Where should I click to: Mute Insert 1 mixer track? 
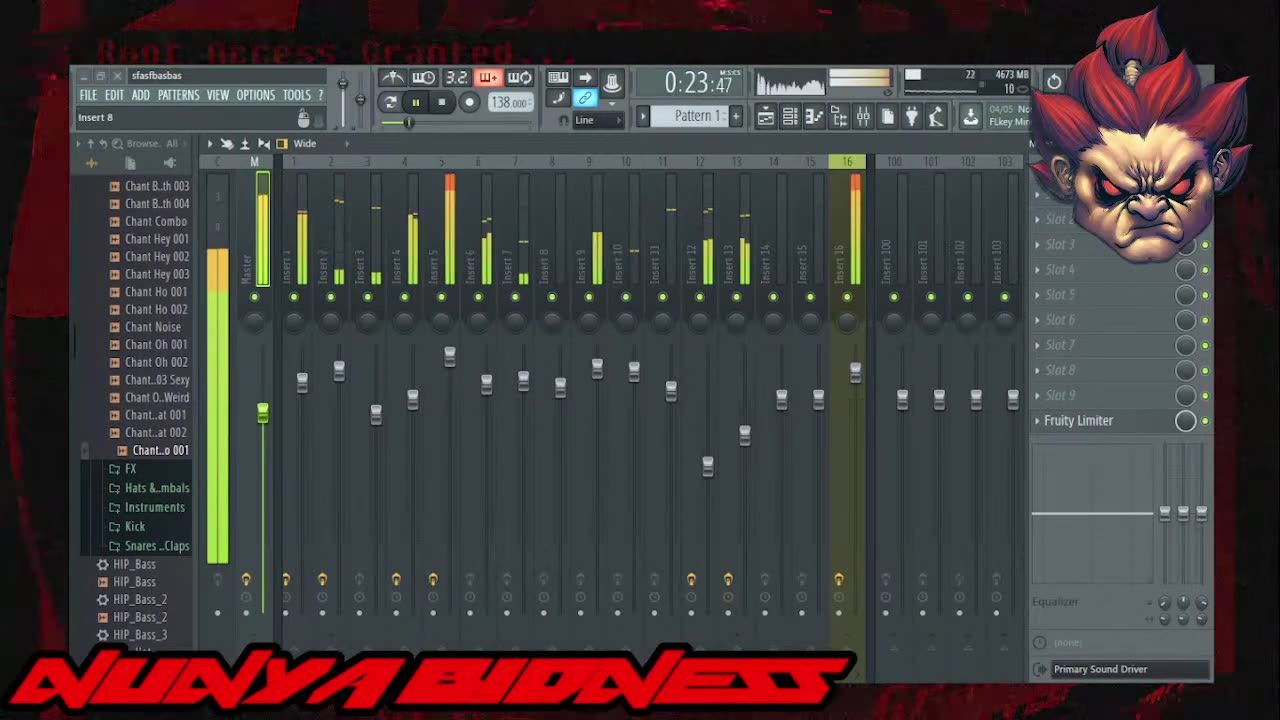tap(294, 297)
